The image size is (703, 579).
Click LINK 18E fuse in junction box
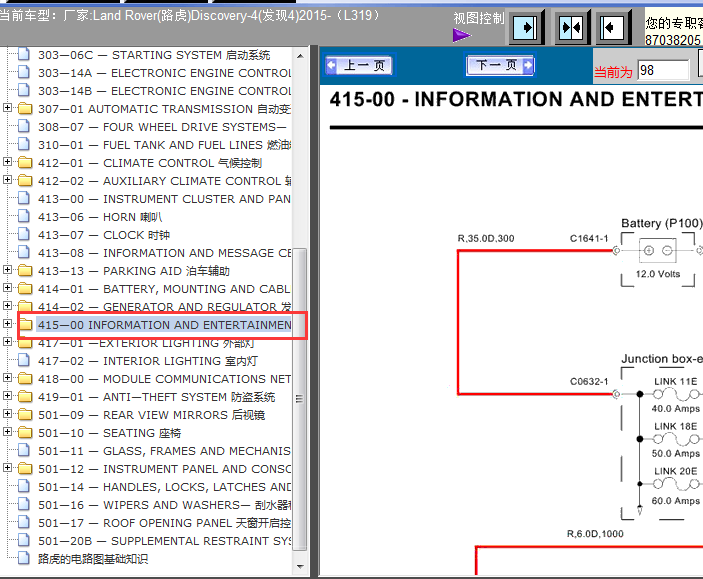pyautogui.click(x=676, y=440)
